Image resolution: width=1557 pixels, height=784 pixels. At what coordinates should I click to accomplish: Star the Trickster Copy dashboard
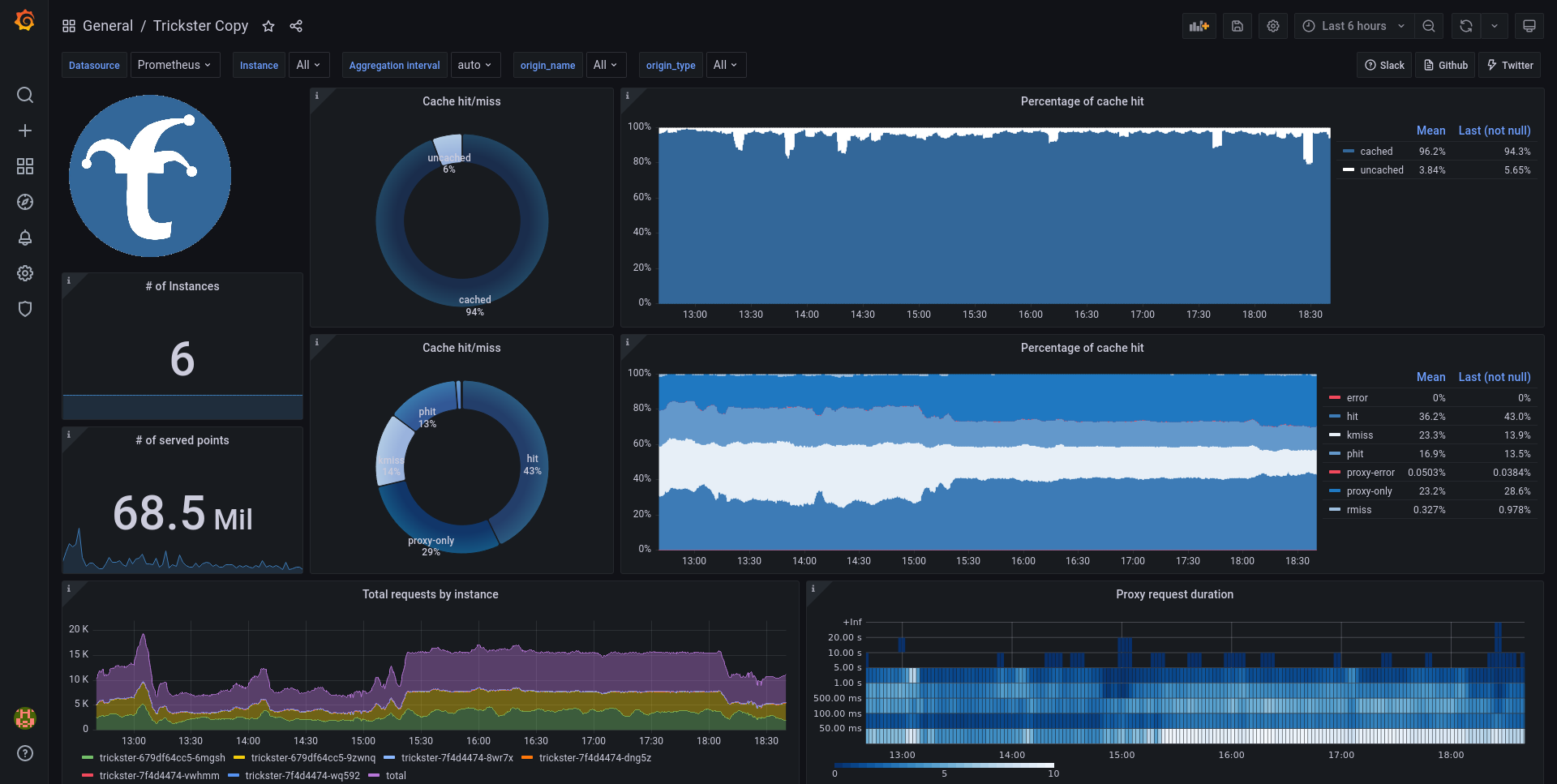(268, 26)
